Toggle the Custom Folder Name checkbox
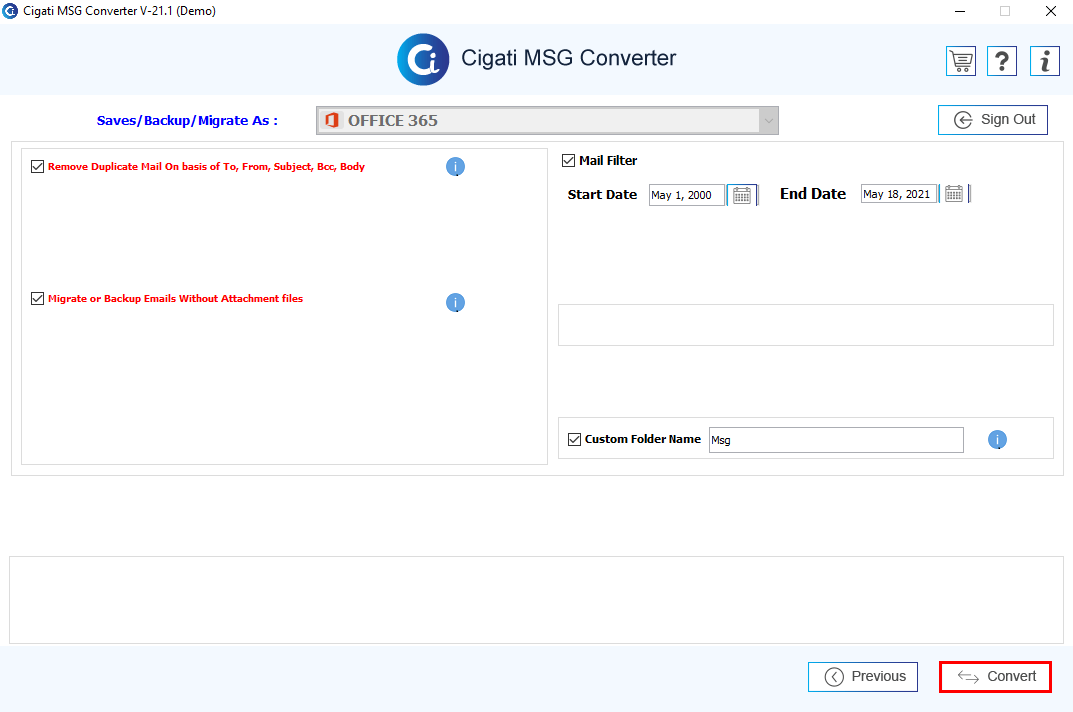 pos(574,439)
